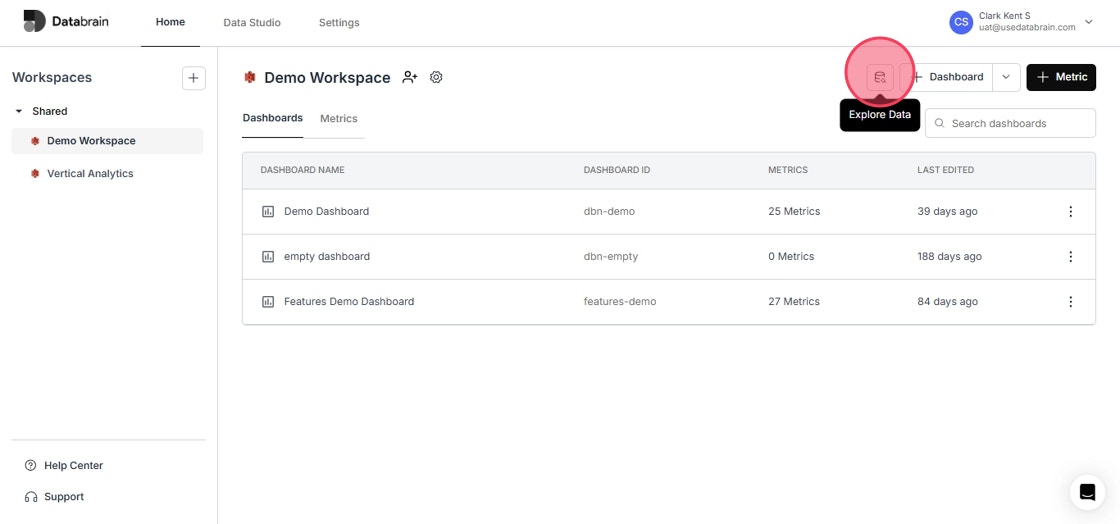This screenshot has width=1120, height=524.
Task: Click the DASHBOARD ID column header
Action: click(617, 170)
